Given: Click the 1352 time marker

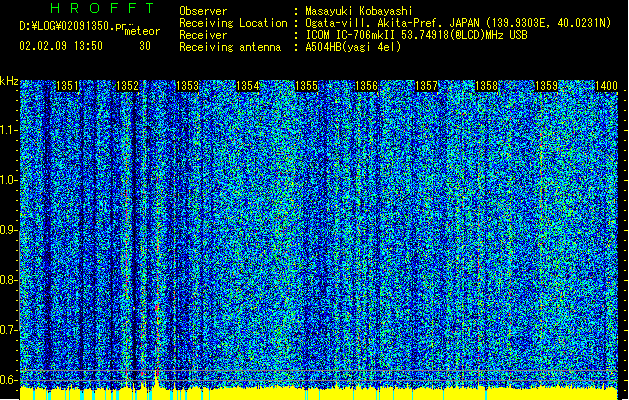Looking at the screenshot, I should [127, 86].
